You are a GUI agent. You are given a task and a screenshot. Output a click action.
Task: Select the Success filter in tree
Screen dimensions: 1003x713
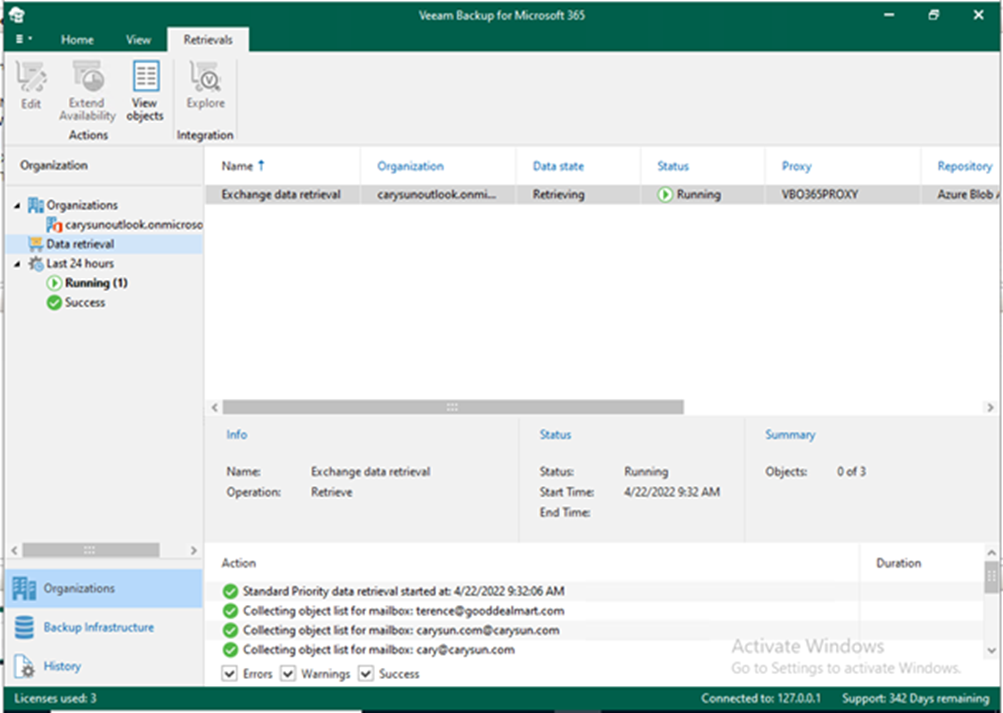85,302
